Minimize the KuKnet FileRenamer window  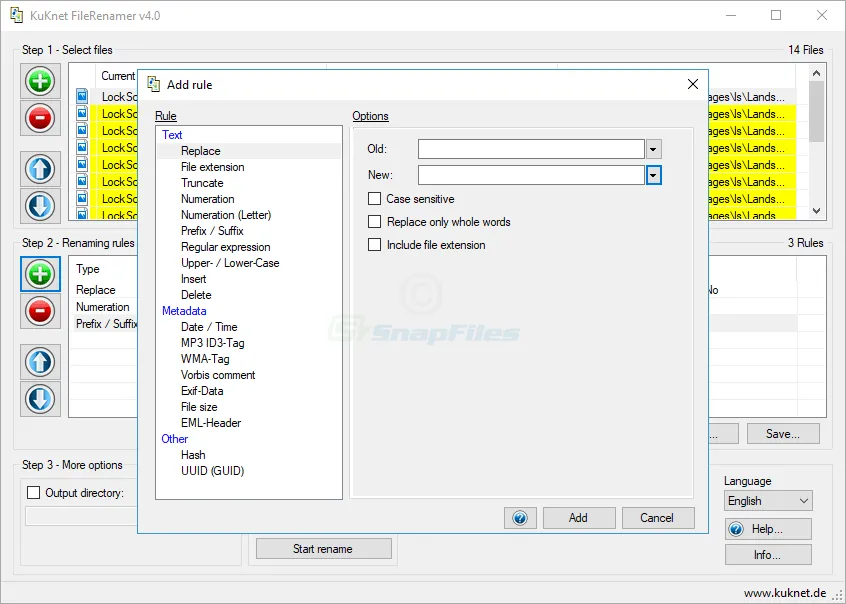(731, 15)
